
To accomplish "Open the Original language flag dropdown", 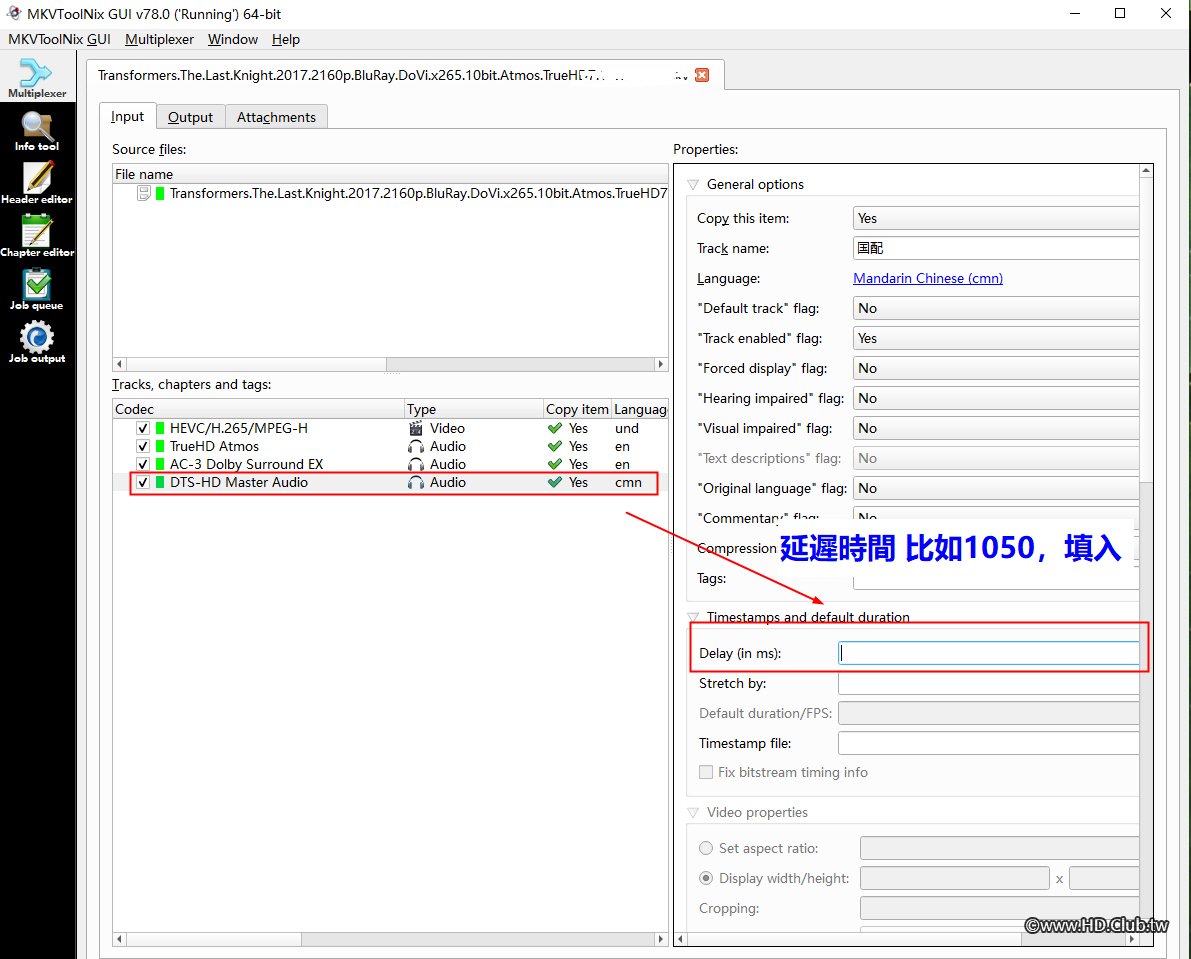I will [996, 488].
